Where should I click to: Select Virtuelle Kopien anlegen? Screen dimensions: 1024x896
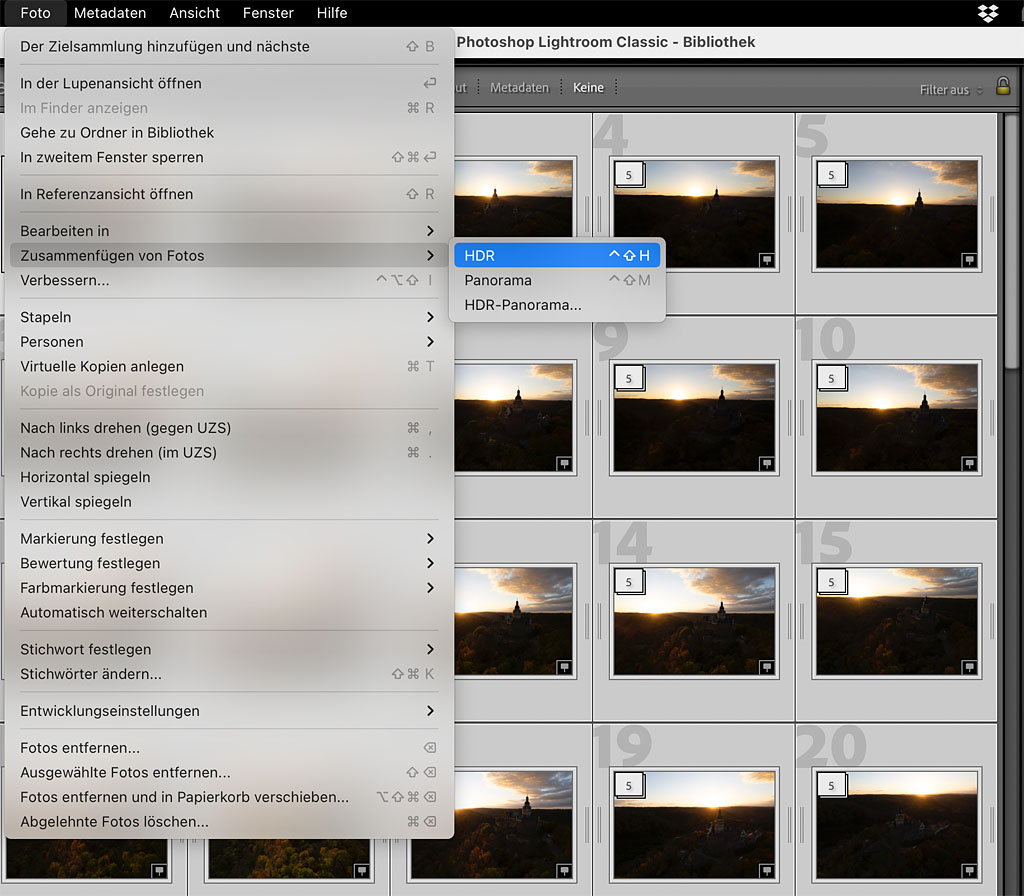pyautogui.click(x=229, y=366)
